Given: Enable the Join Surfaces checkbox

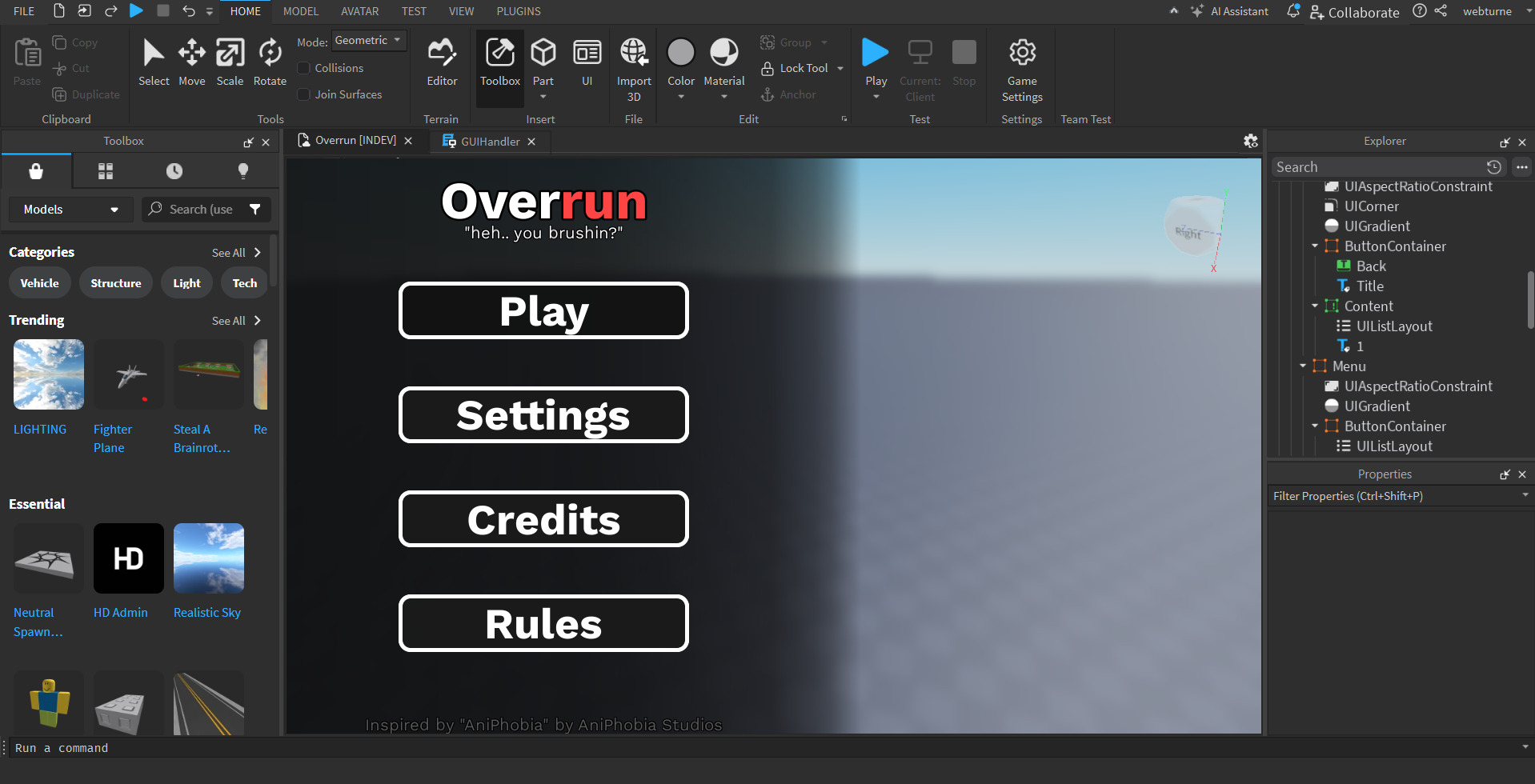Looking at the screenshot, I should click(304, 94).
